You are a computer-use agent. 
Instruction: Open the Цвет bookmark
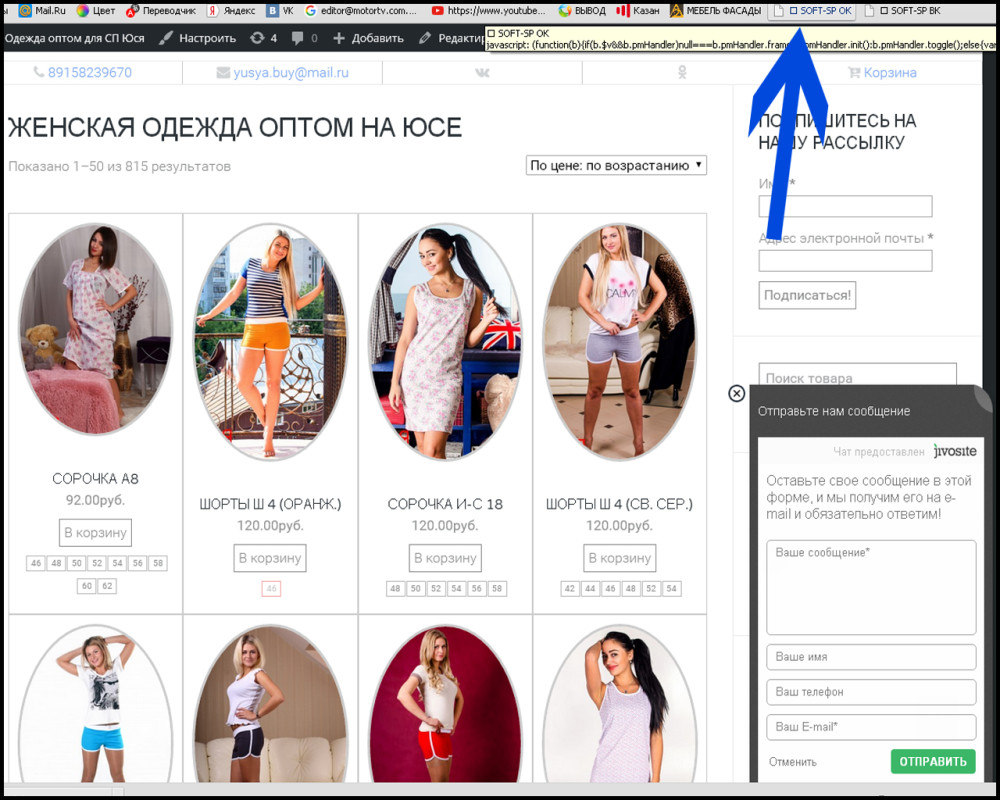click(96, 11)
